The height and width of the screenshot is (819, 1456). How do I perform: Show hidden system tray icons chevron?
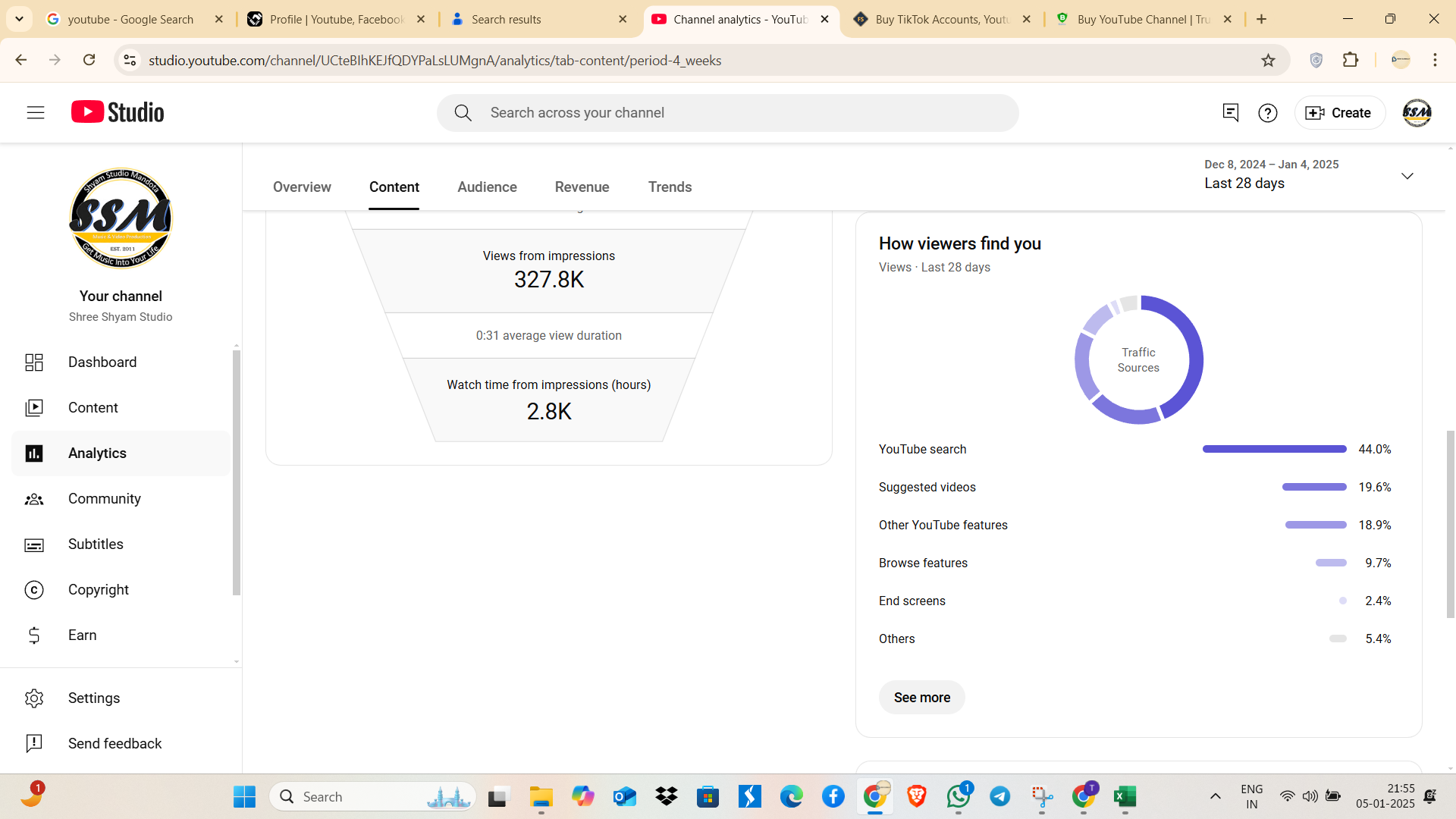click(x=1215, y=796)
